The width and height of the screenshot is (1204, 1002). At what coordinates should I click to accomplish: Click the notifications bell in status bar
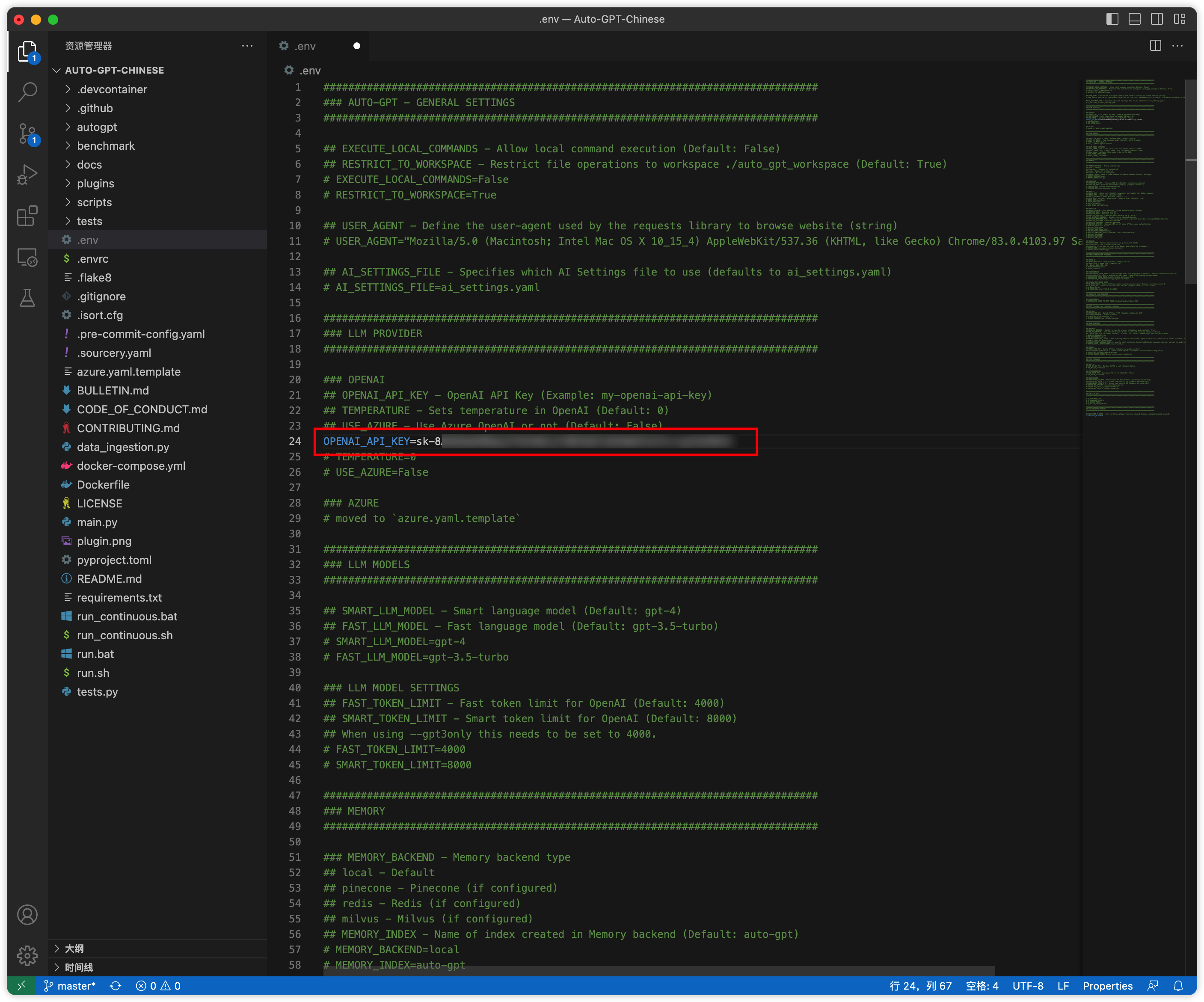[1178, 986]
